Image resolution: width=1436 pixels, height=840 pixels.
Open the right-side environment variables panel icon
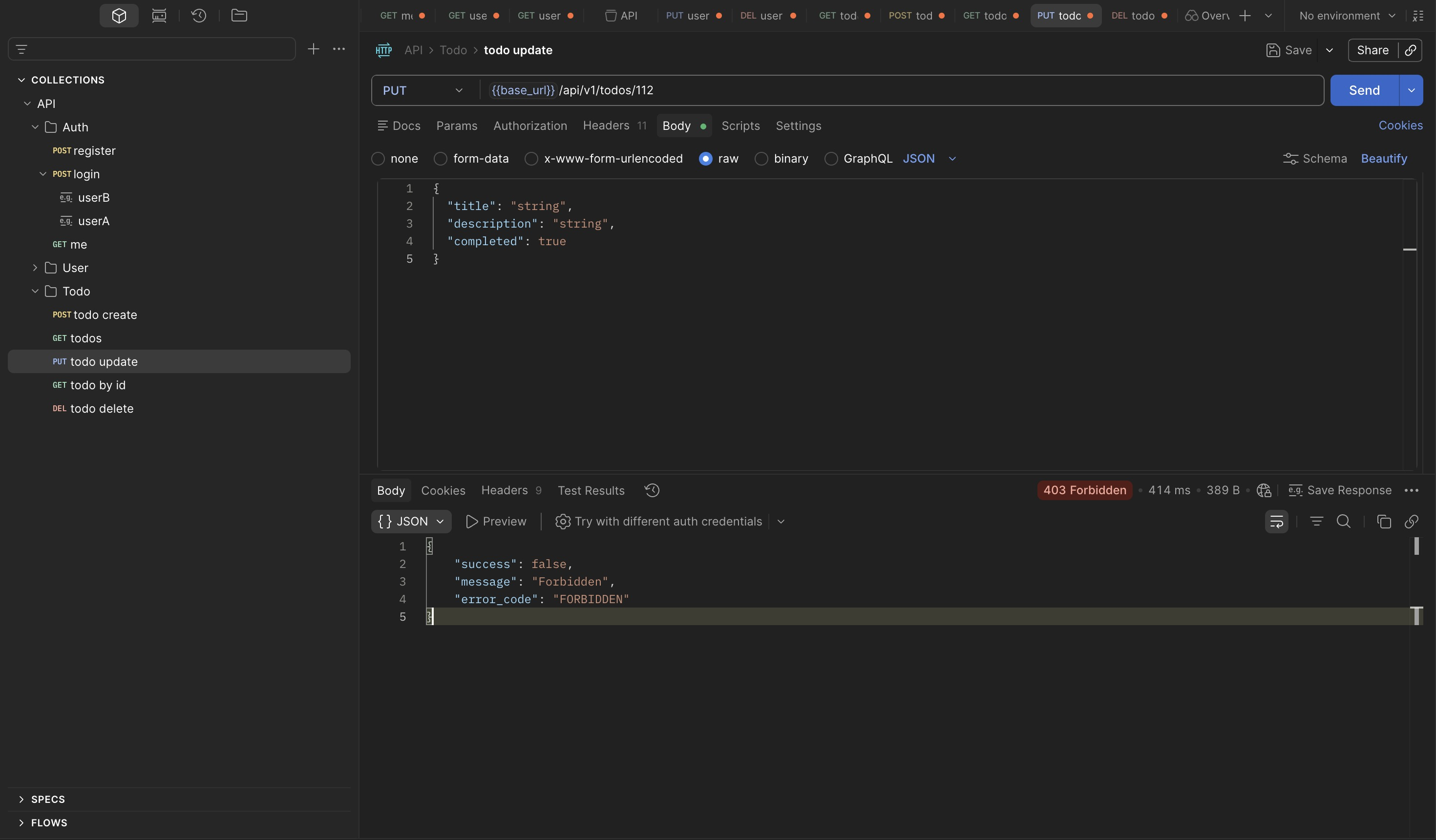click(1418, 16)
